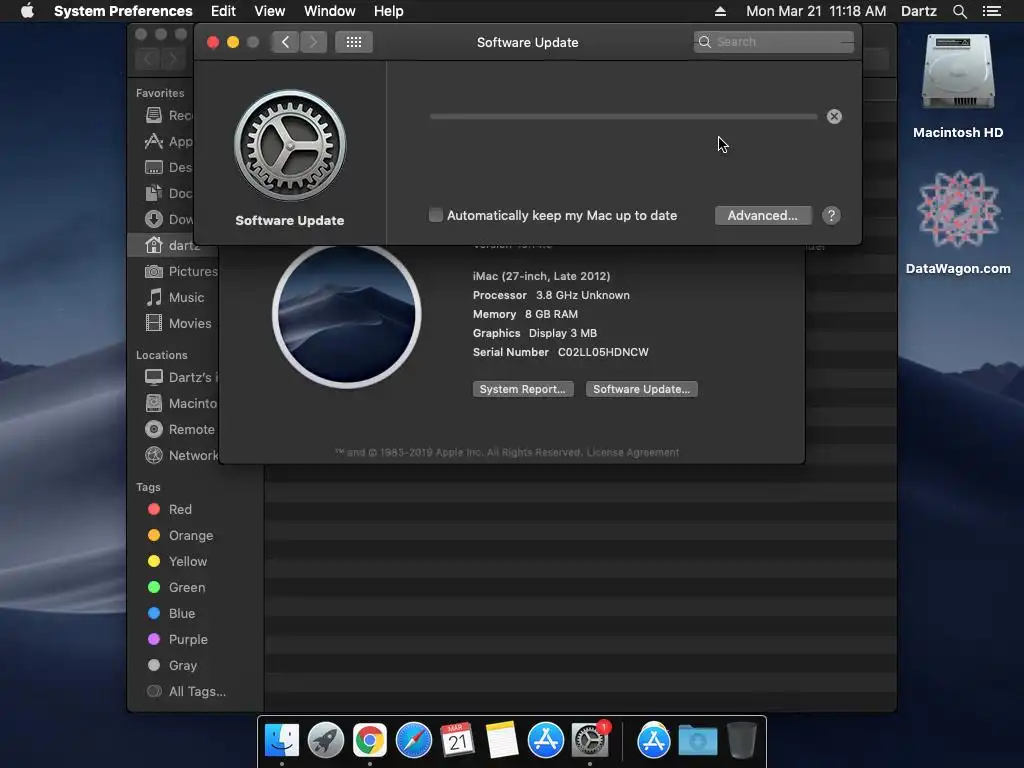The image size is (1024, 768).
Task: Select Remote Disc in Finder sidebar
Action: coord(180,430)
